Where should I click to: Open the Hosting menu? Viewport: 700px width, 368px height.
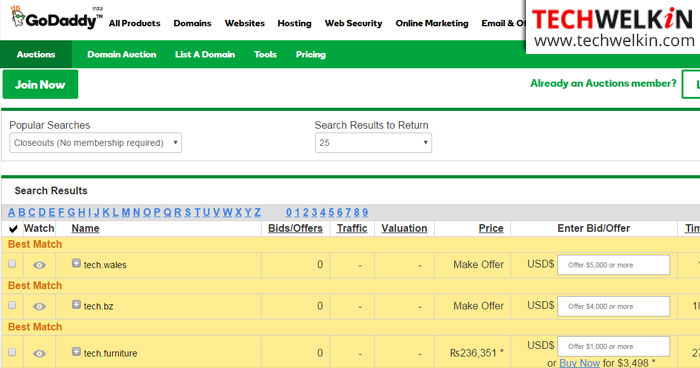click(294, 23)
